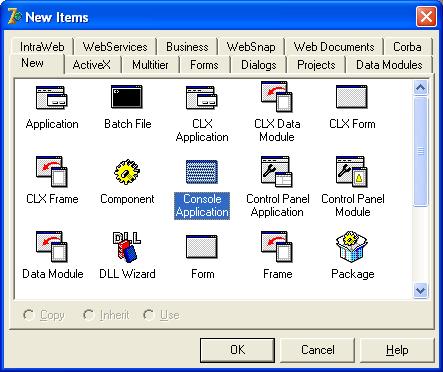Click the scrollbar up arrow

(420, 88)
